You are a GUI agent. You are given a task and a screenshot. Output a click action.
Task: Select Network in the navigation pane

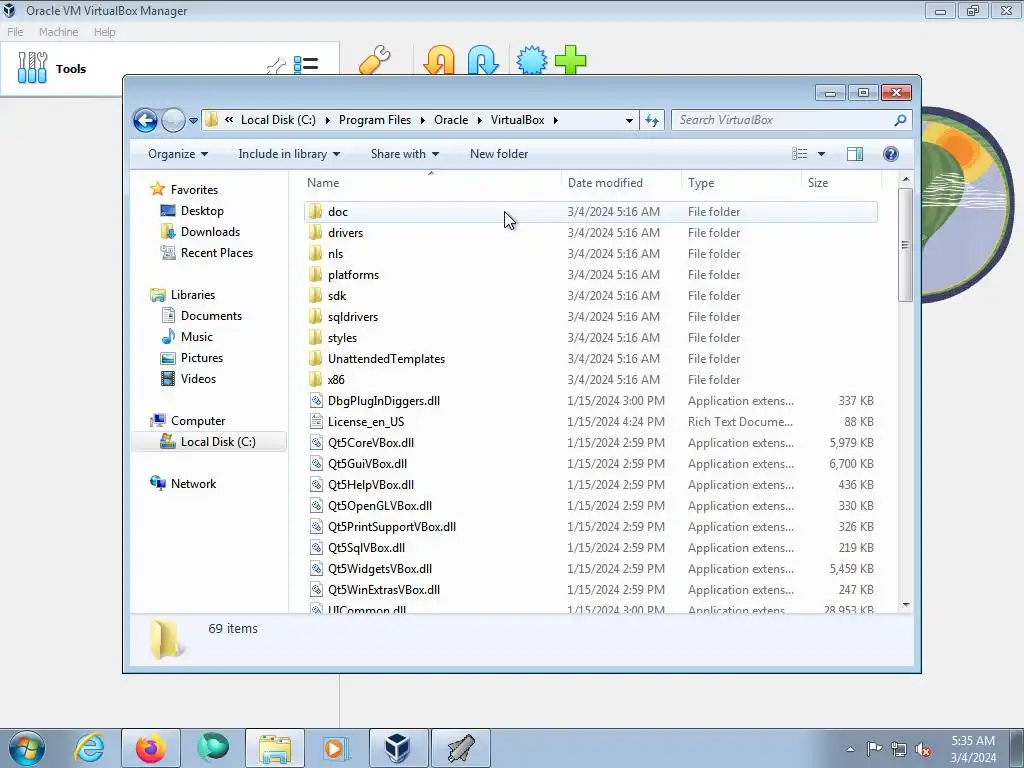coord(193,484)
